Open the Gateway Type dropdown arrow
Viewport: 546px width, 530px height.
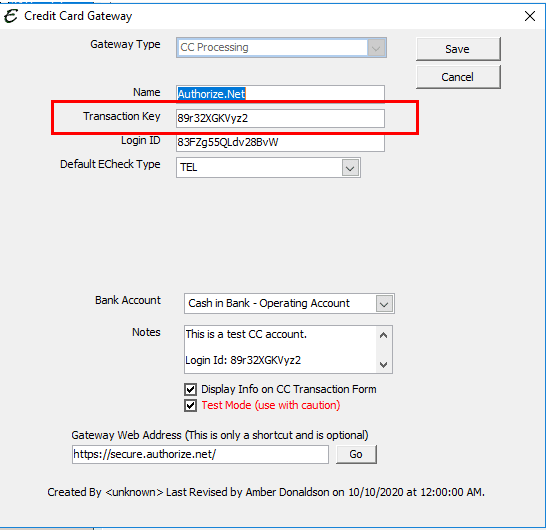point(376,48)
